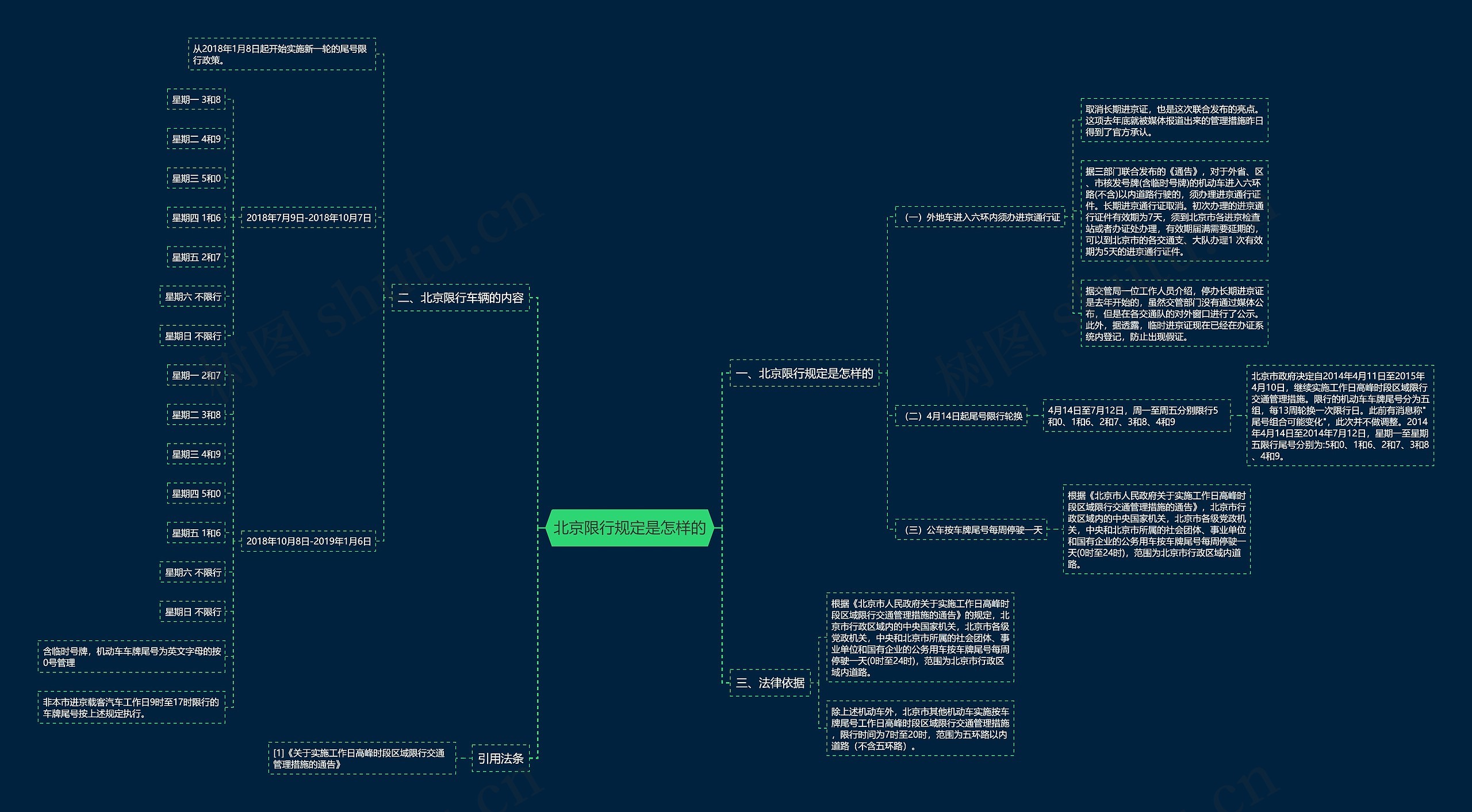This screenshot has width=1472, height=812.
Task: Click the 2018年7月9日-2018年10月7日 date node
Action: 308,218
